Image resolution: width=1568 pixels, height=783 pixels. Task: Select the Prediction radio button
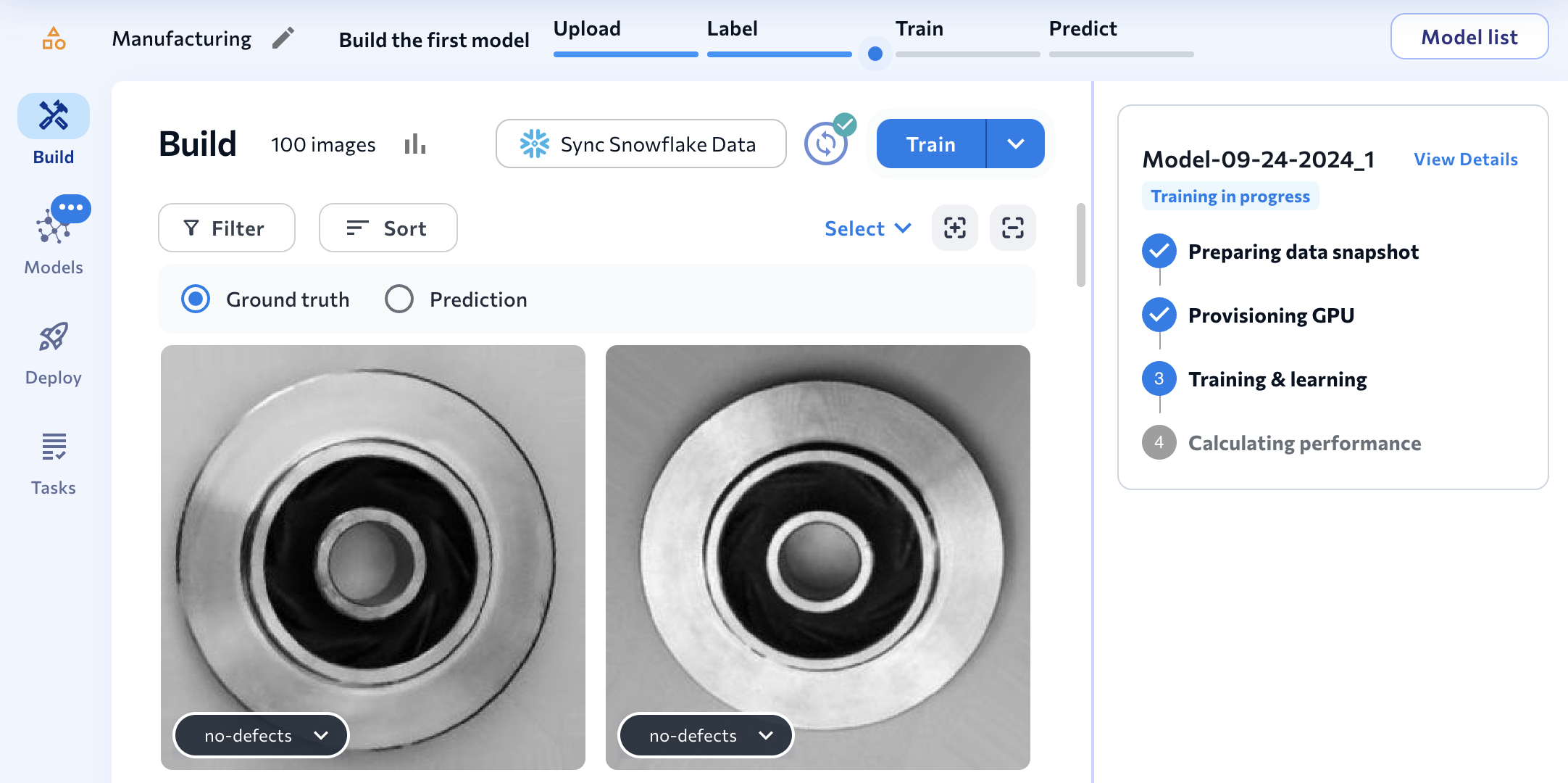click(399, 299)
